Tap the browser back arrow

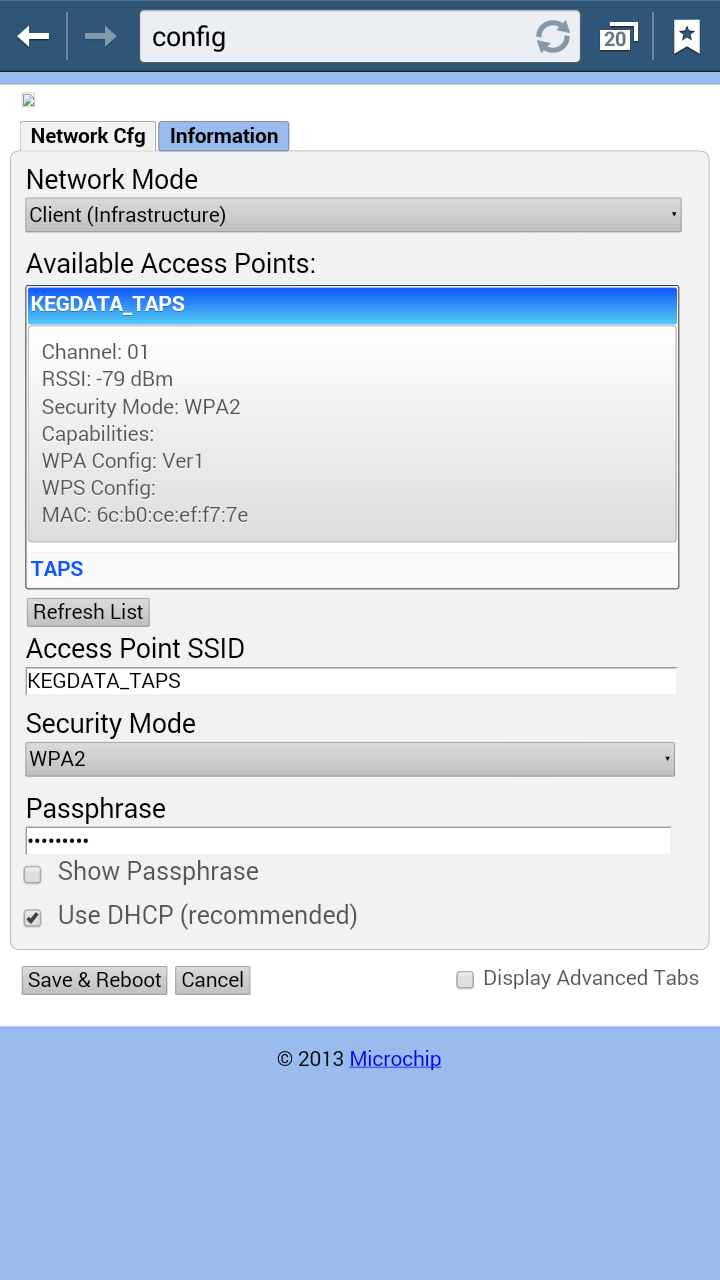point(33,37)
